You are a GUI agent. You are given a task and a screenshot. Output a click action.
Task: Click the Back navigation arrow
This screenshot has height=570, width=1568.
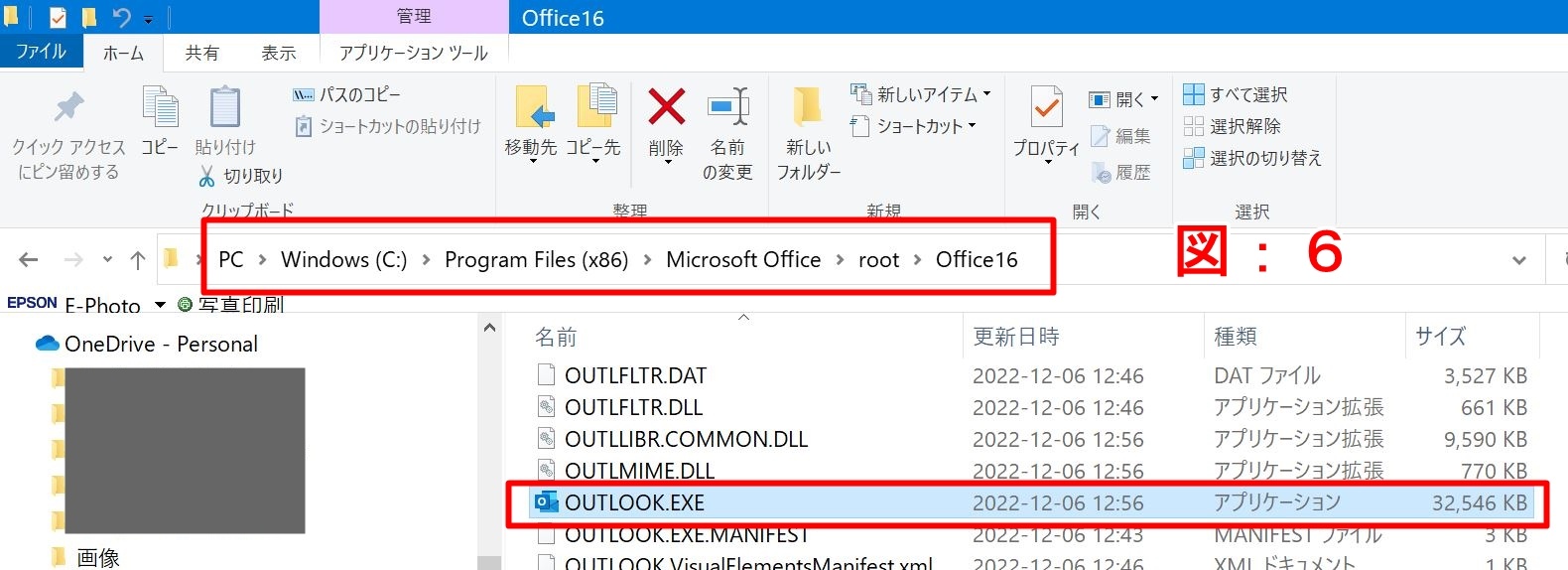[x=29, y=260]
